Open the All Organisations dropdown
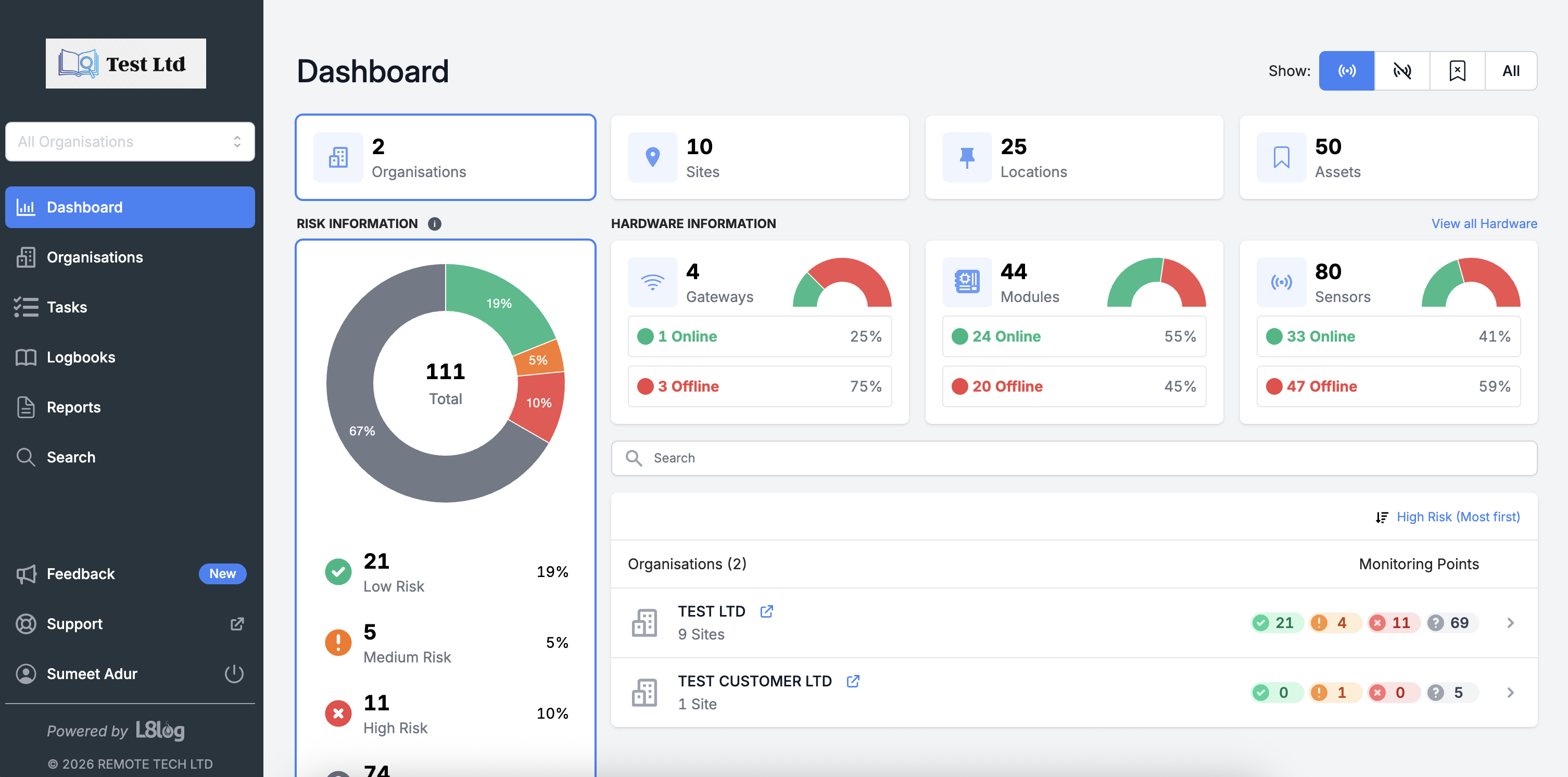 click(x=130, y=141)
